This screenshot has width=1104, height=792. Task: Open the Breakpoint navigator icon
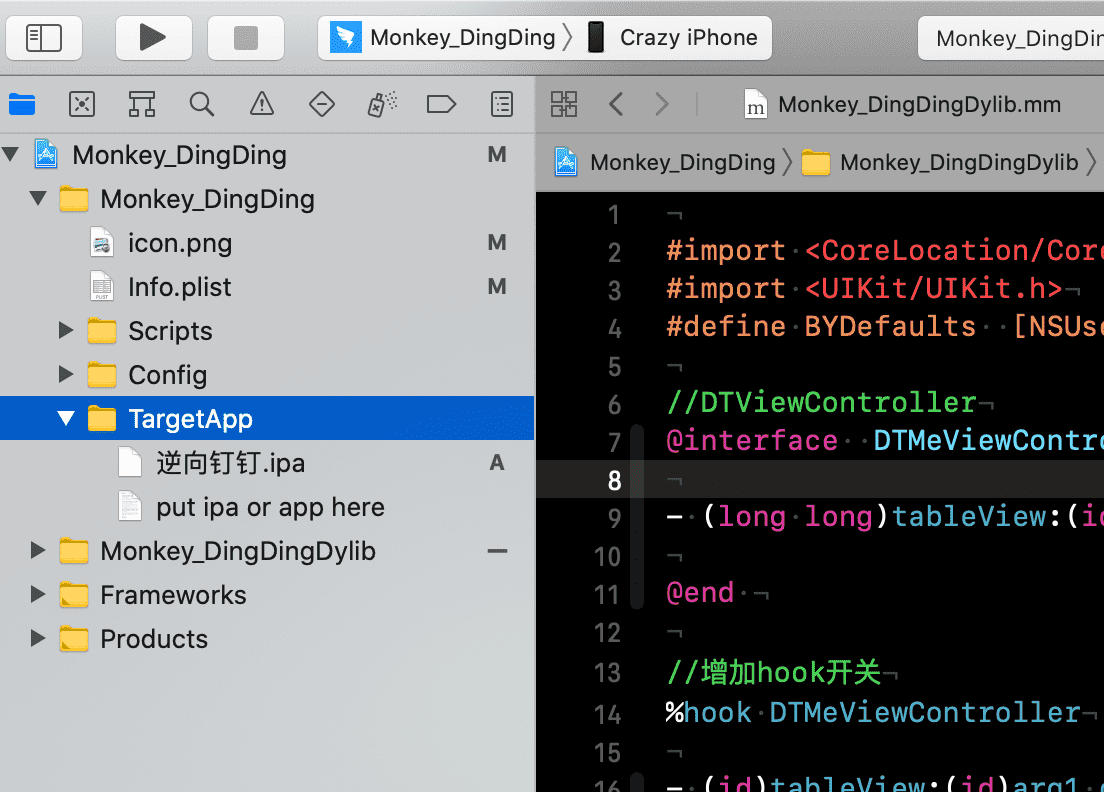[x=441, y=104]
